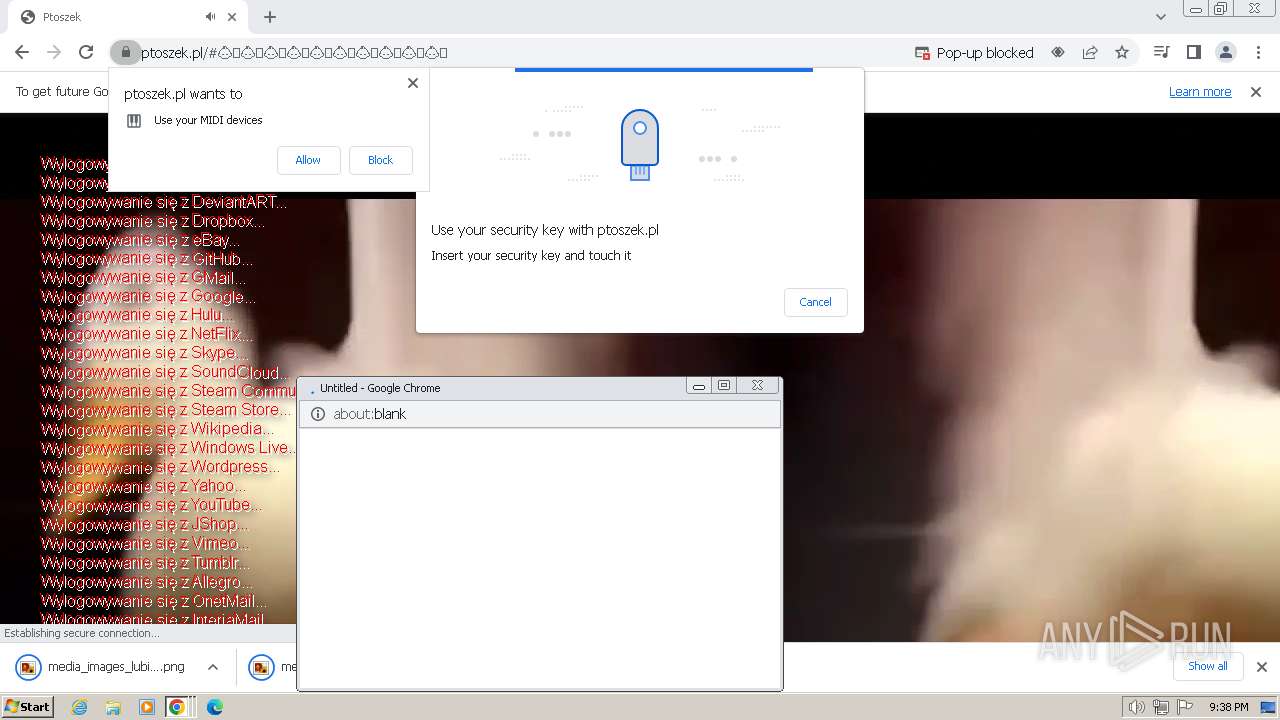
Task: Open a new tab with plus button
Action: 270,17
